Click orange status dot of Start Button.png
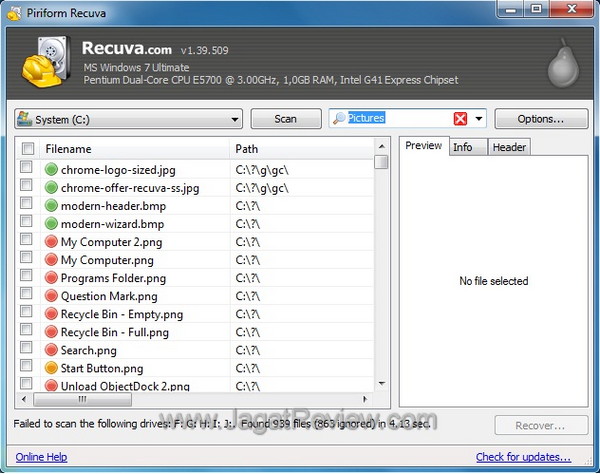The width and height of the screenshot is (600, 474). [x=51, y=368]
